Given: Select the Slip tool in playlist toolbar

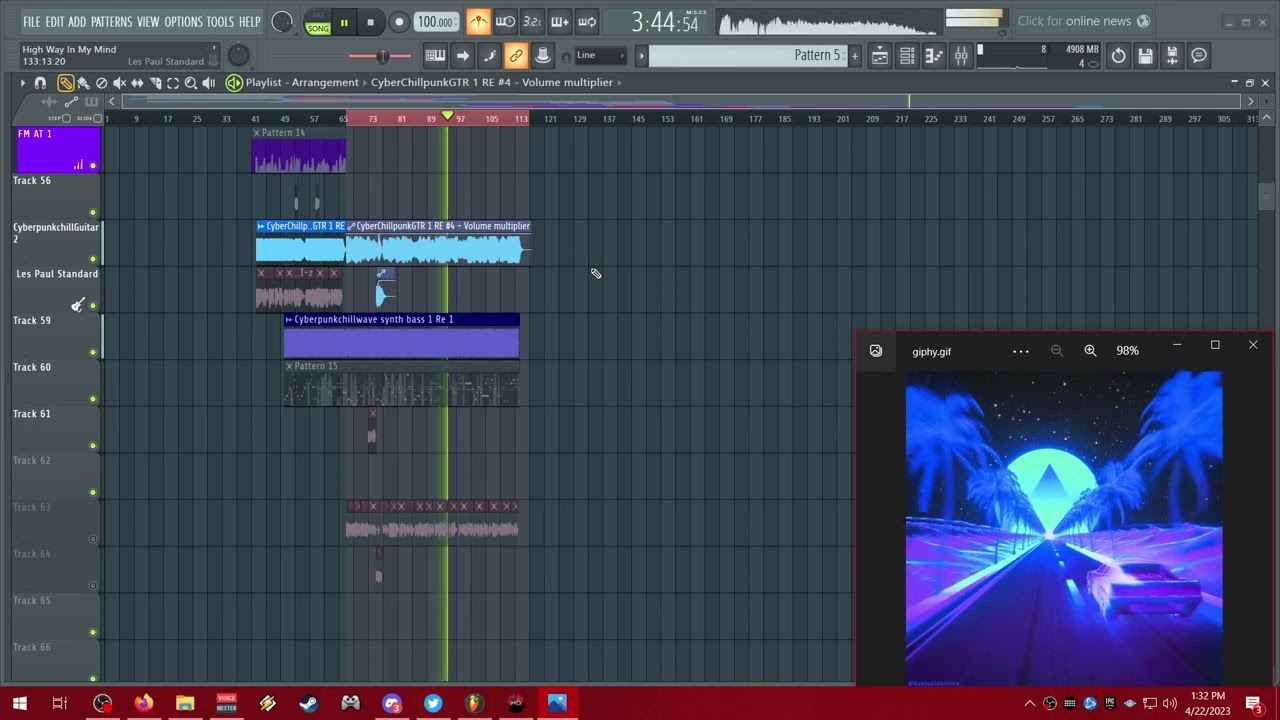Looking at the screenshot, I should click(137, 83).
